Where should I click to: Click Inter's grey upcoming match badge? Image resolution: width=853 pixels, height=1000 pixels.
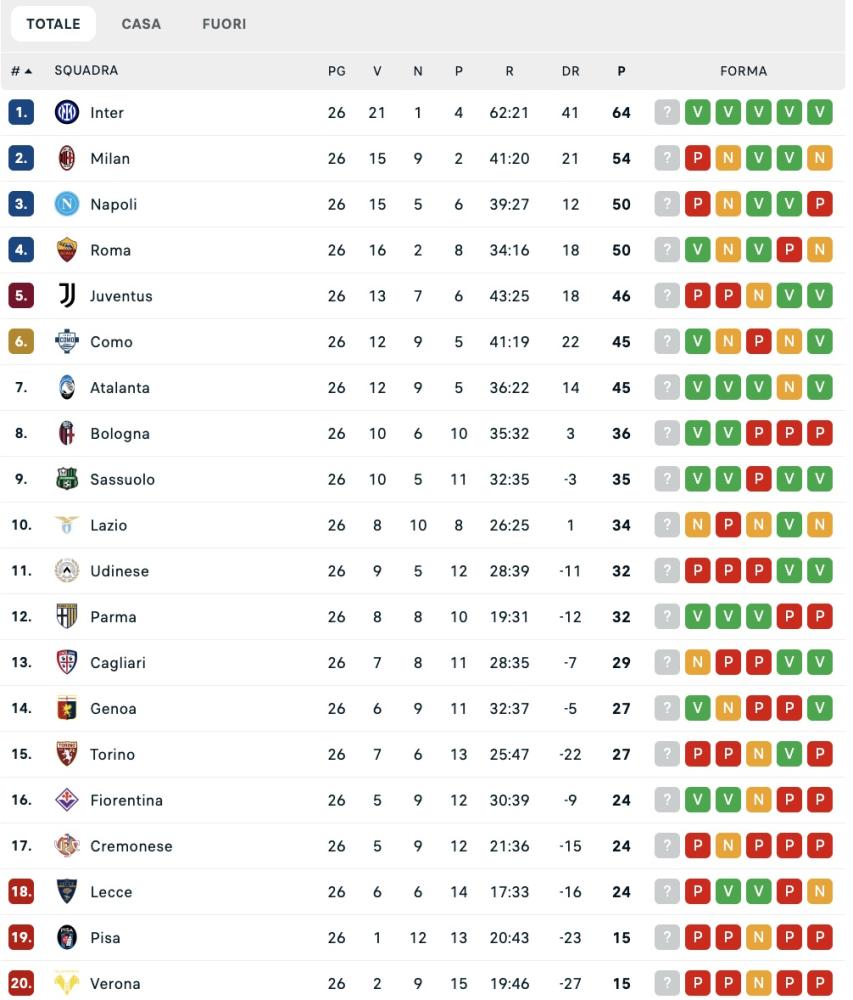pos(667,113)
